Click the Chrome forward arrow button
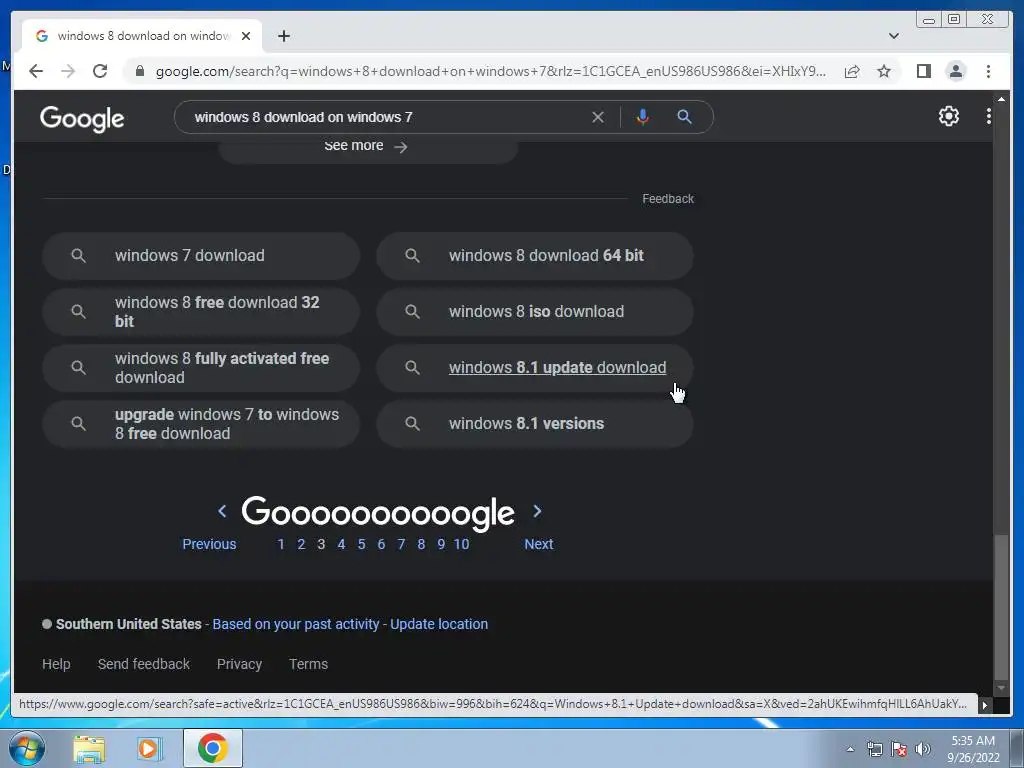The height and width of the screenshot is (768, 1024). pyautogui.click(x=68, y=71)
